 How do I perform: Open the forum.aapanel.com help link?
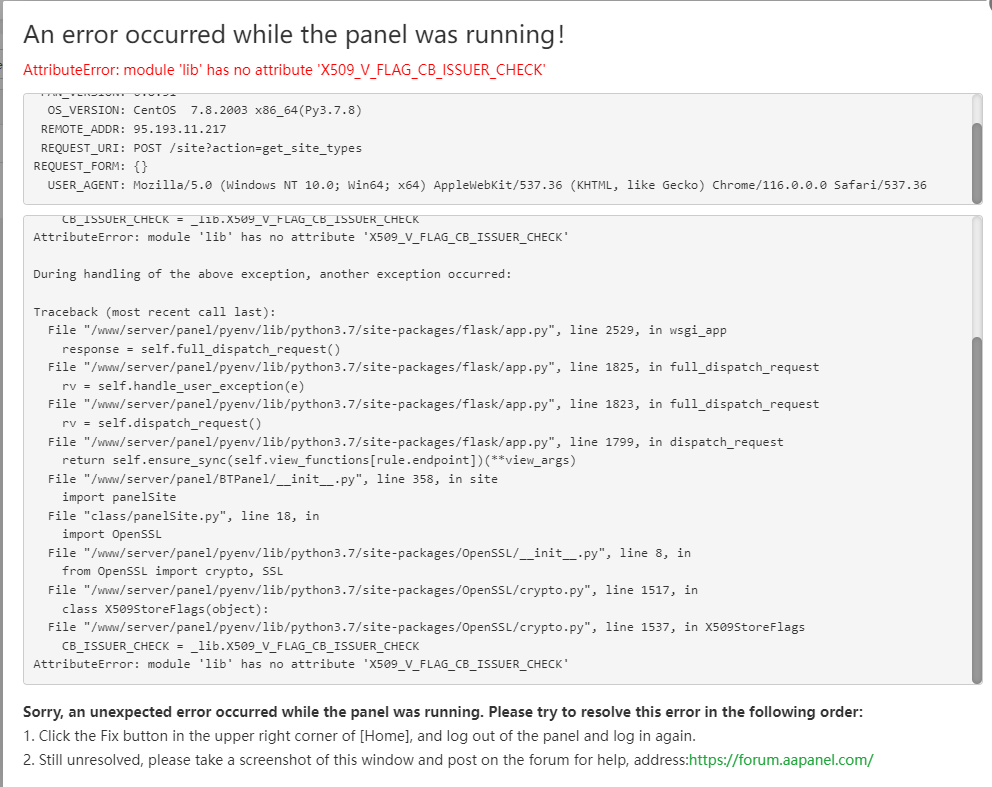[780, 760]
